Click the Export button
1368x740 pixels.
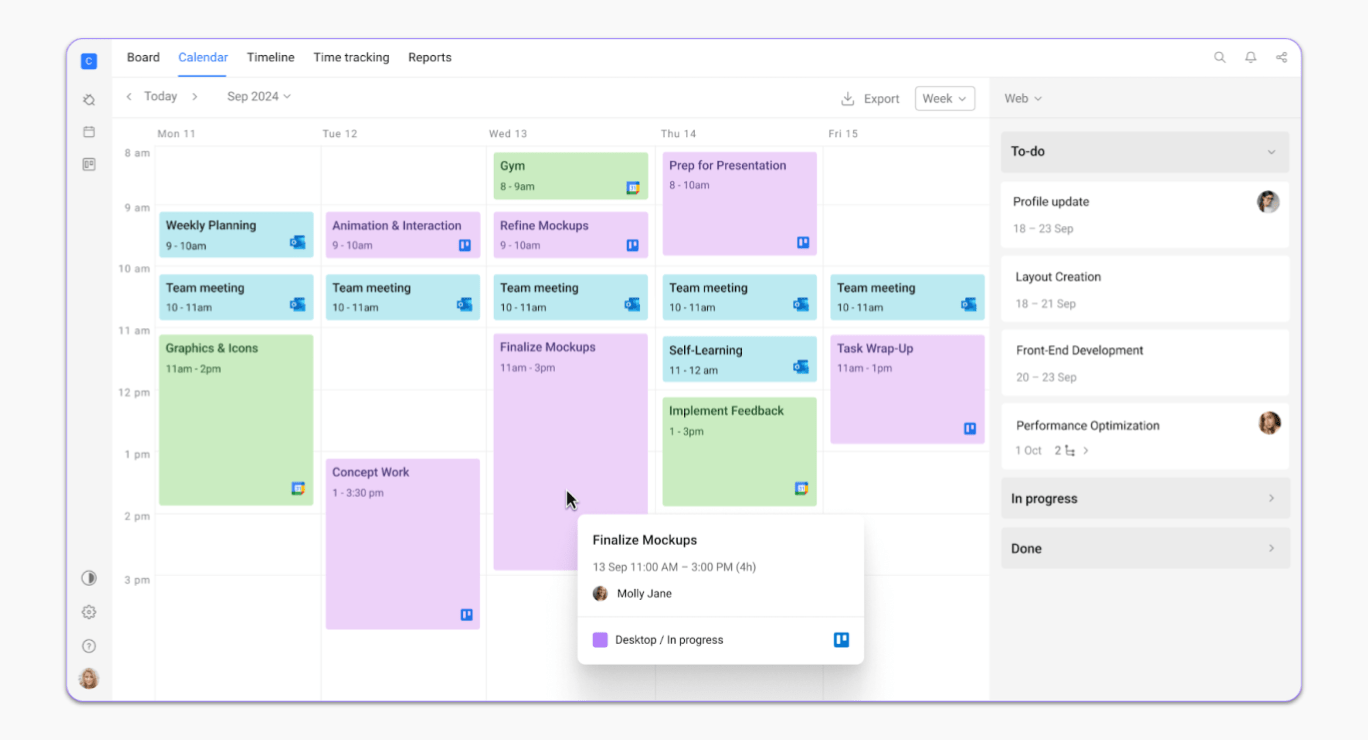click(x=870, y=98)
